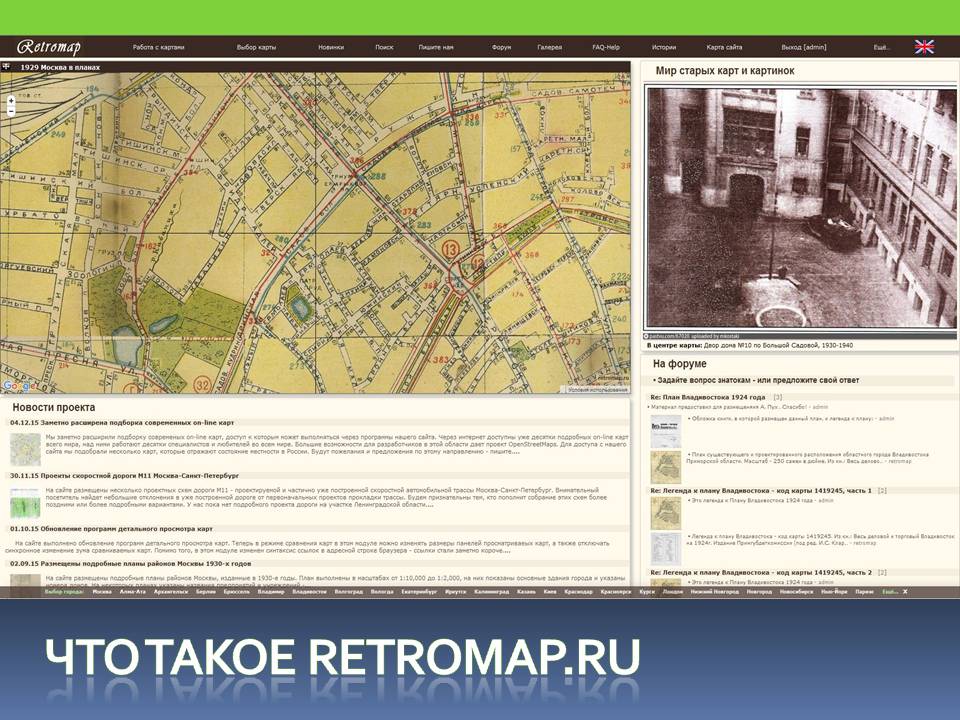Screen dimensions: 960x720
Task: Open forum topic 'Re: План Владивостока 1924 года'
Action: (x=708, y=397)
